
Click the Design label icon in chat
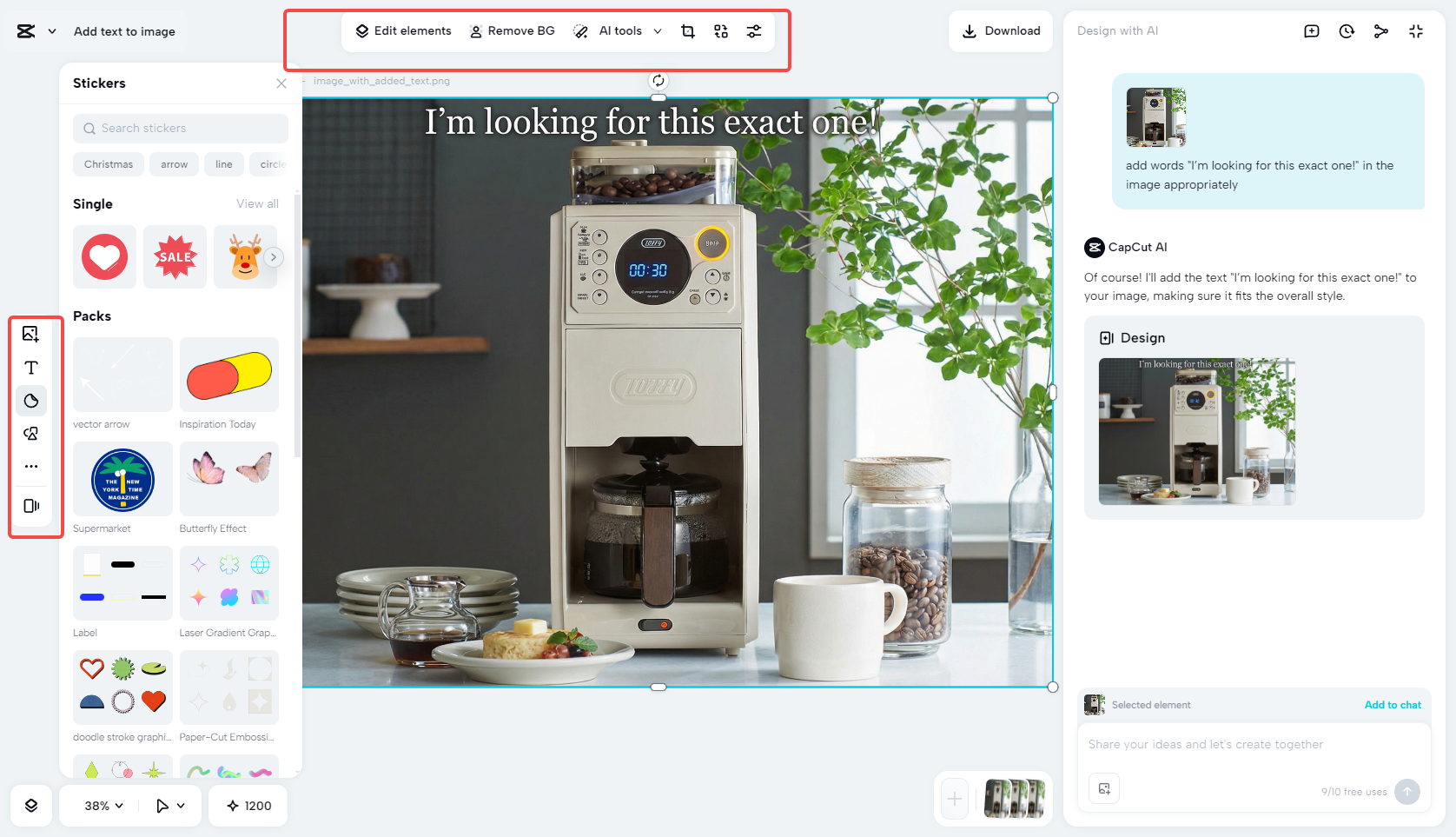click(1107, 338)
